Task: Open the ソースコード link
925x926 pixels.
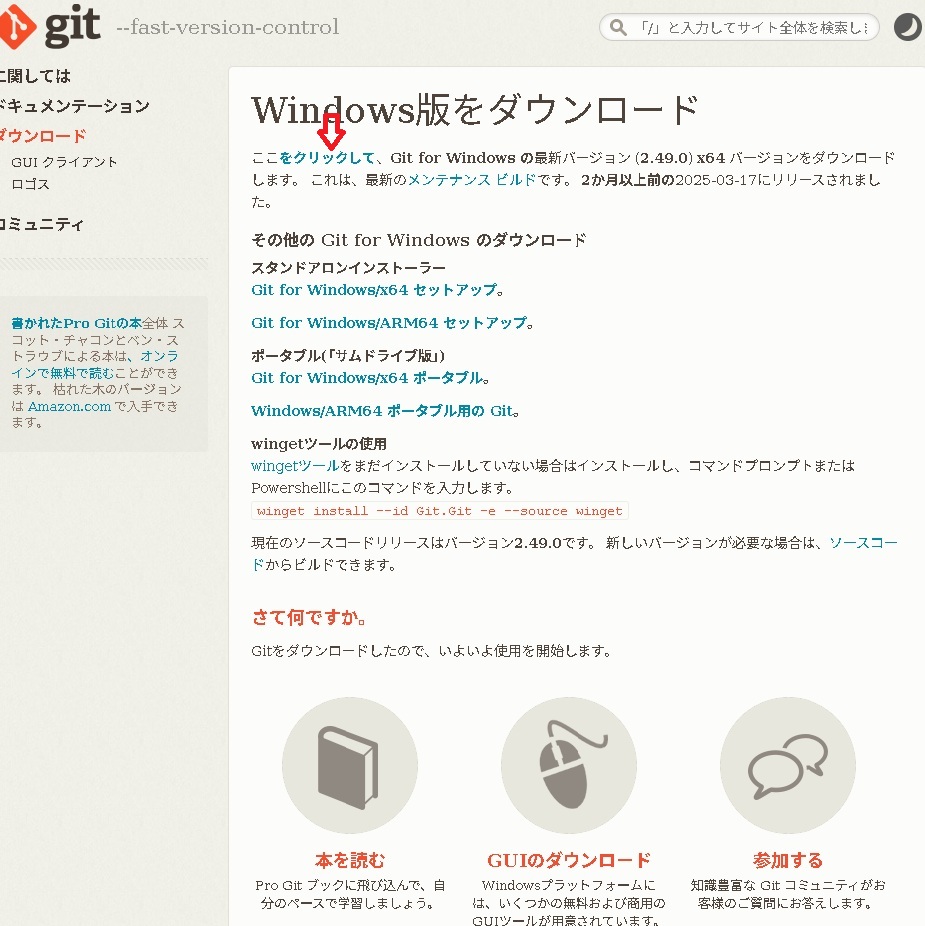Action: (863, 543)
